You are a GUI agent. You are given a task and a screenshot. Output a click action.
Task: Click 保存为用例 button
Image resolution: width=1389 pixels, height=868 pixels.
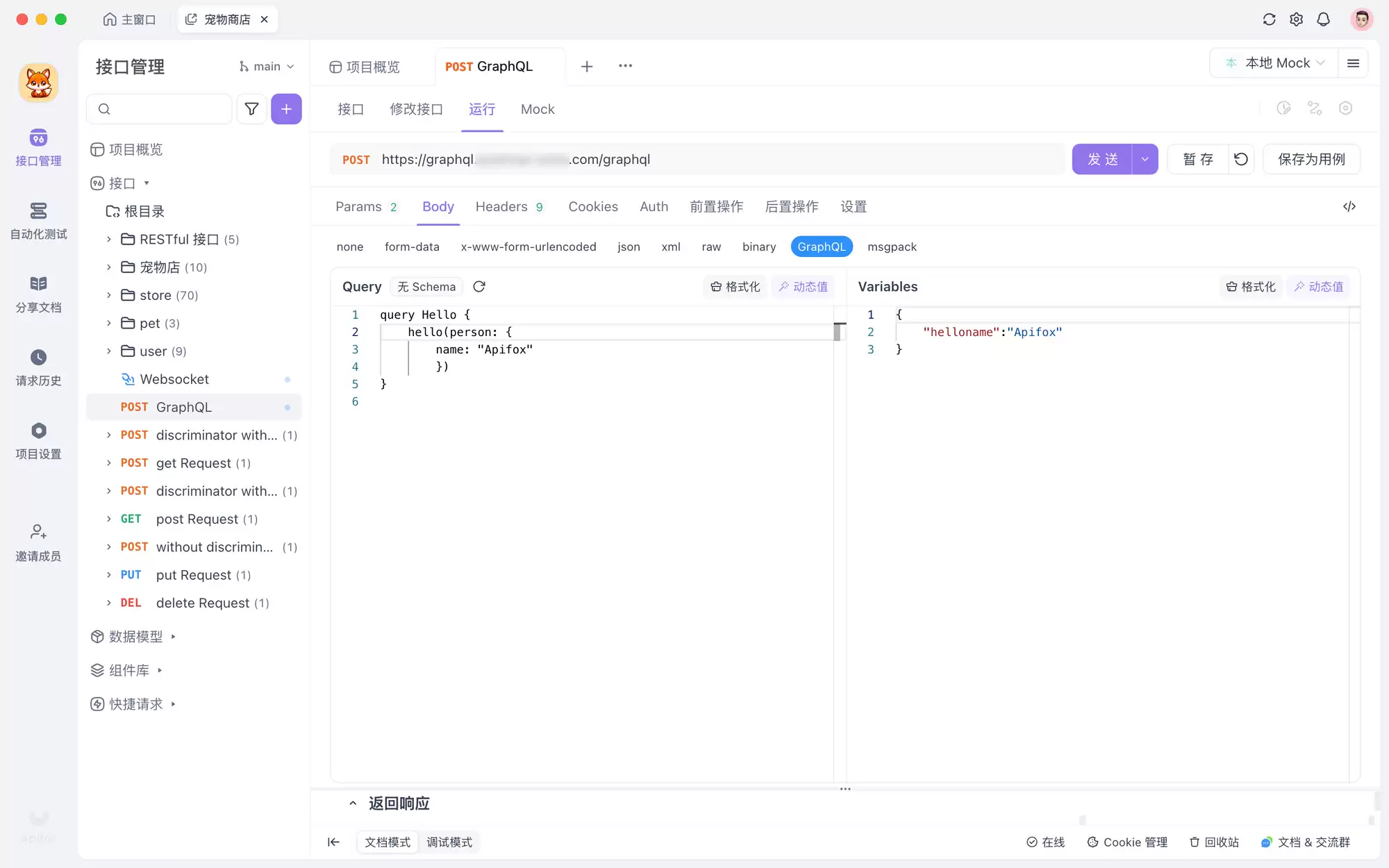[x=1311, y=160]
